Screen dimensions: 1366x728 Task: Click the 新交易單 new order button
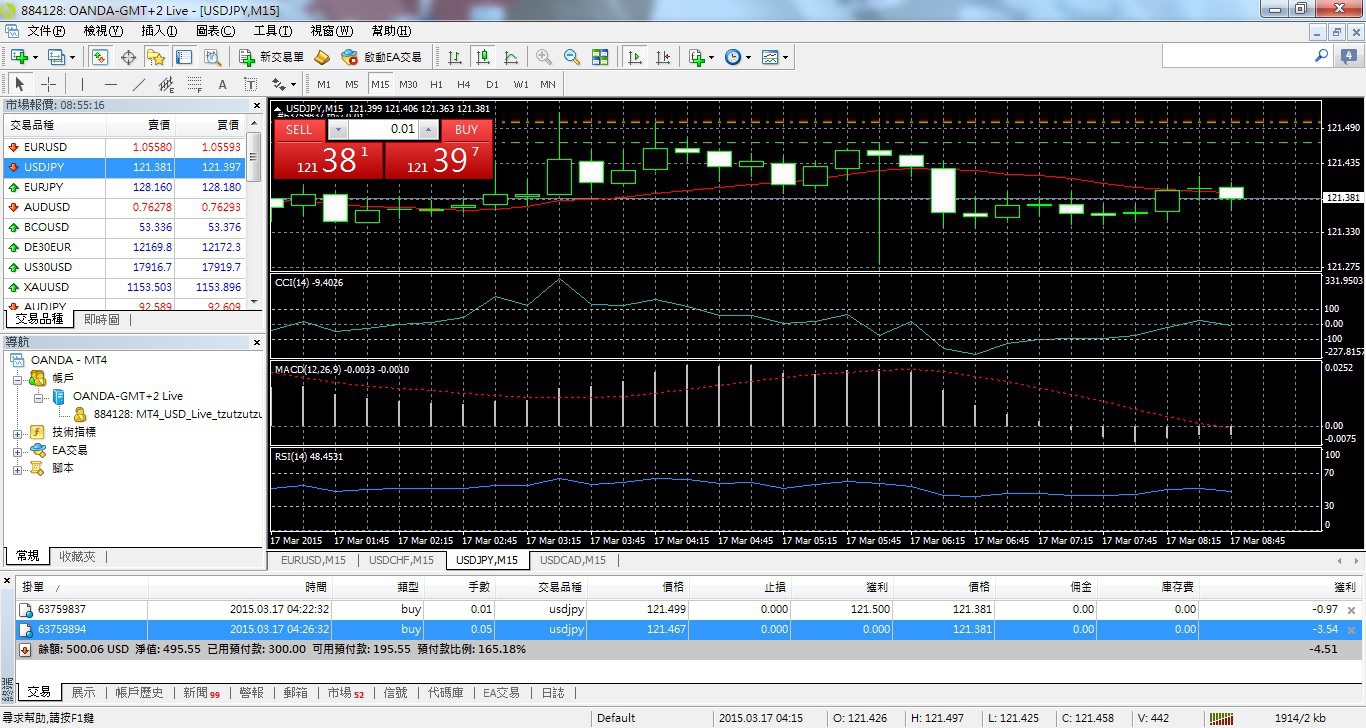272,58
